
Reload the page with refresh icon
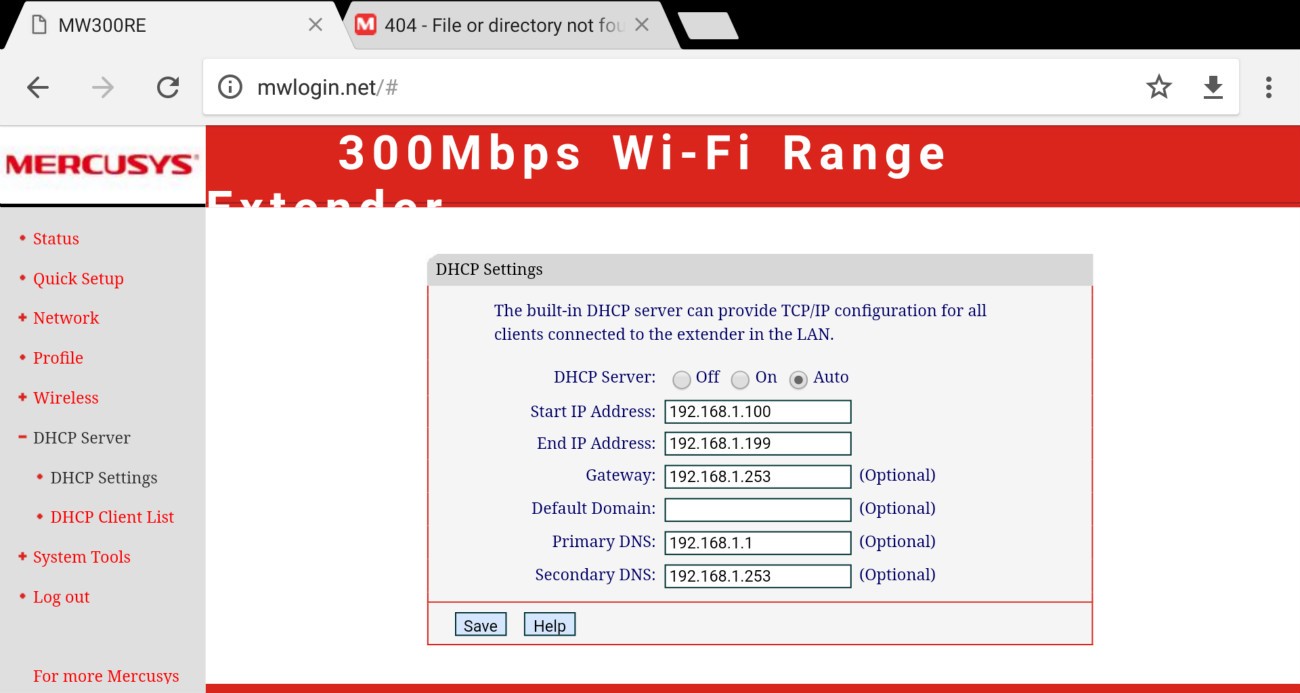point(167,88)
